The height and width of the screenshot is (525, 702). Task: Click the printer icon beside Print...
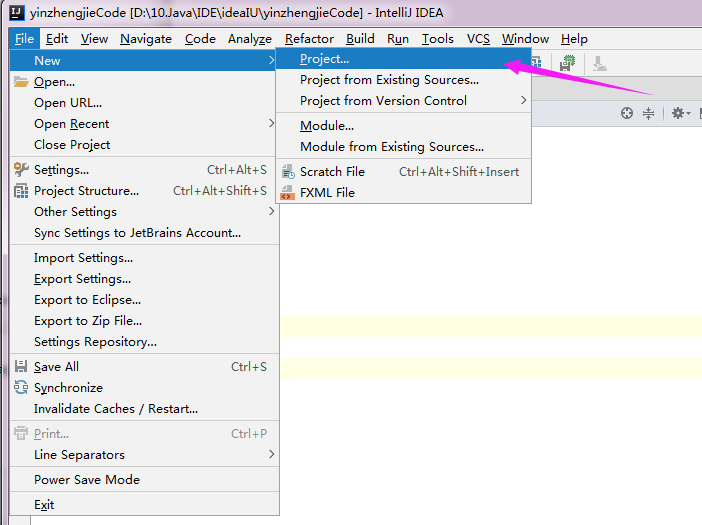pyautogui.click(x=21, y=433)
